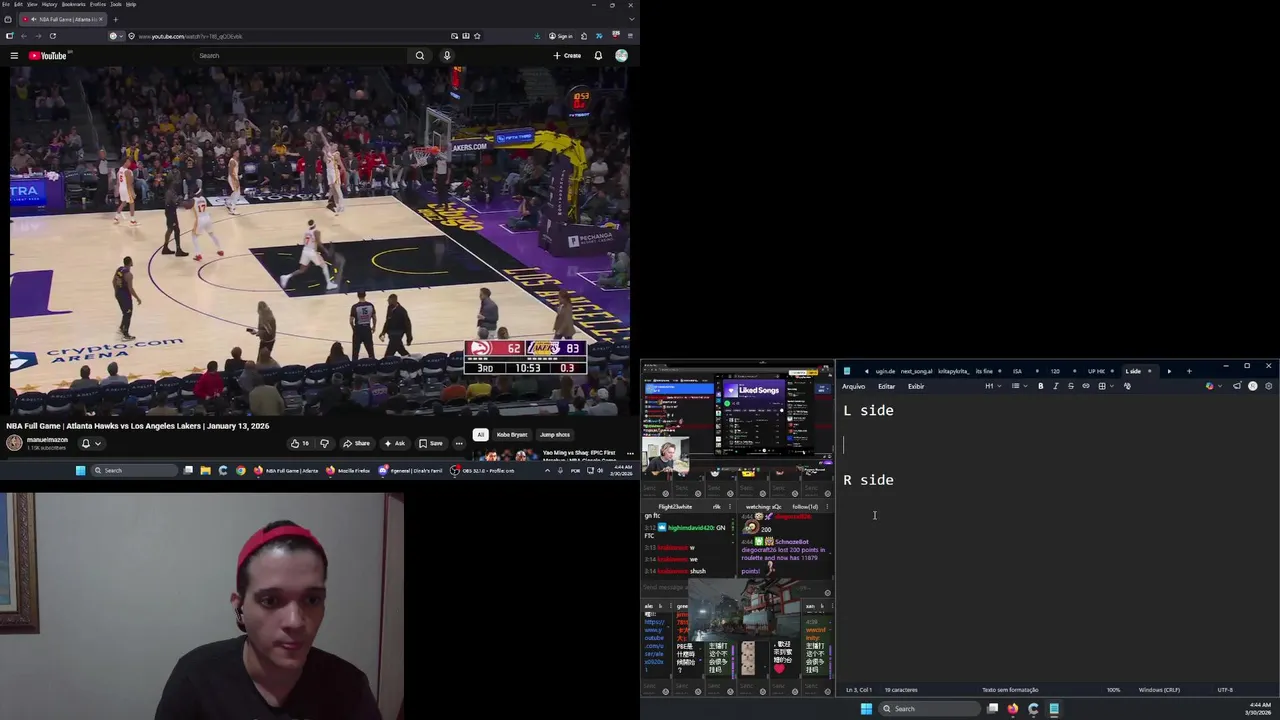Close the NBA Full Game tab
The height and width of the screenshot is (720, 1280).
pos(100,19)
